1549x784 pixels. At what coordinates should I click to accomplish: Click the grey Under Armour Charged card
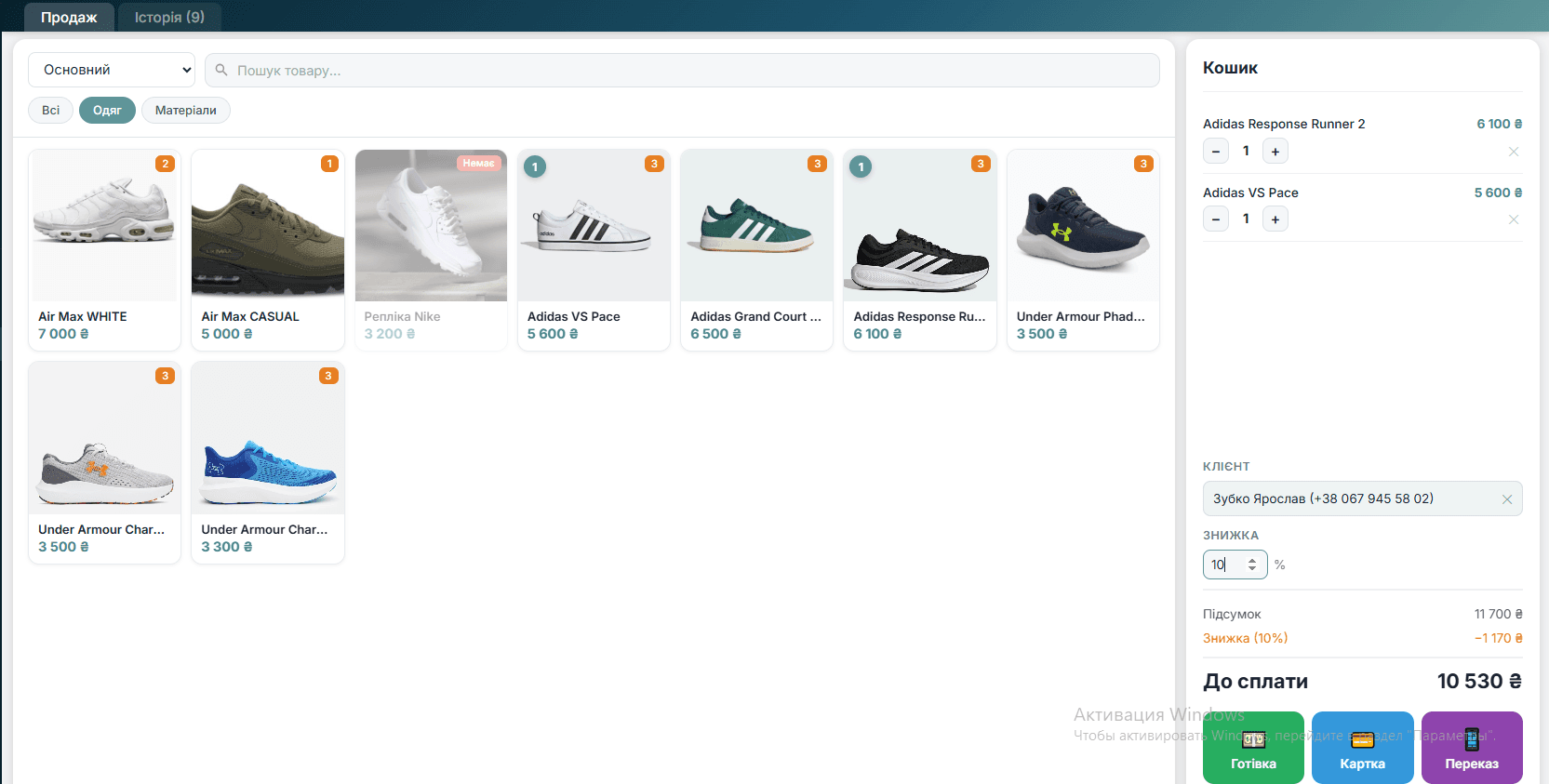pos(104,462)
